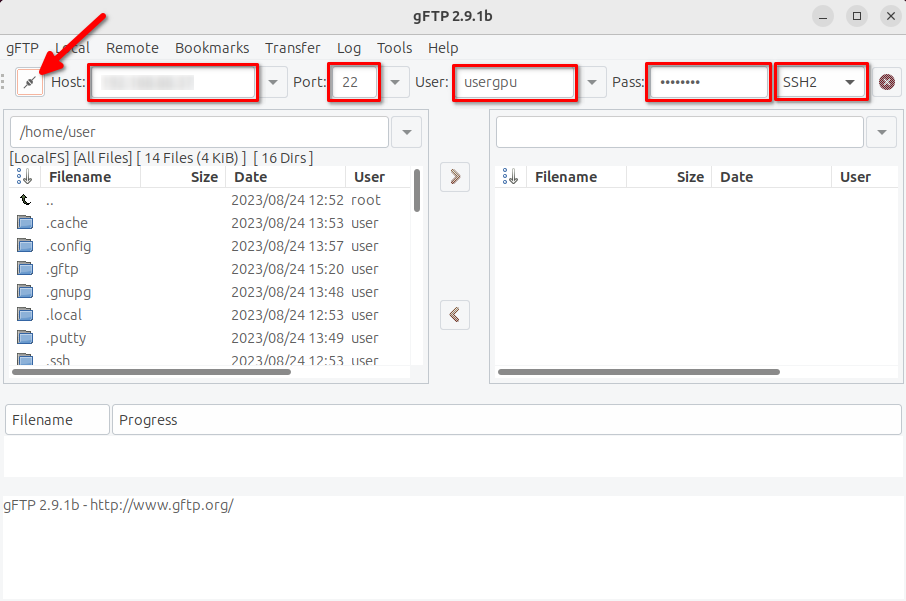
Task: Open the Tools menu
Action: [395, 48]
